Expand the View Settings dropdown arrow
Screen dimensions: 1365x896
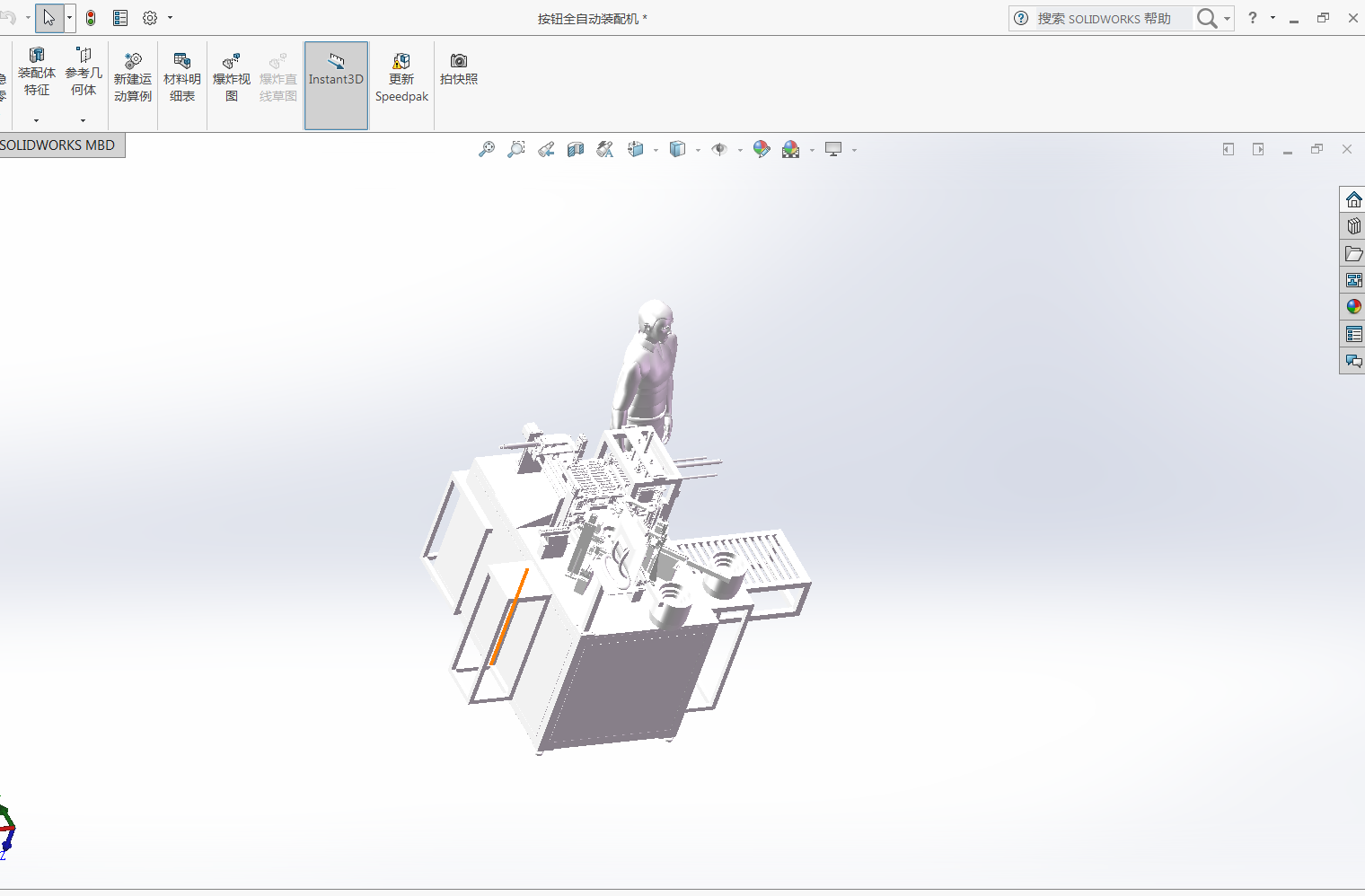854,150
